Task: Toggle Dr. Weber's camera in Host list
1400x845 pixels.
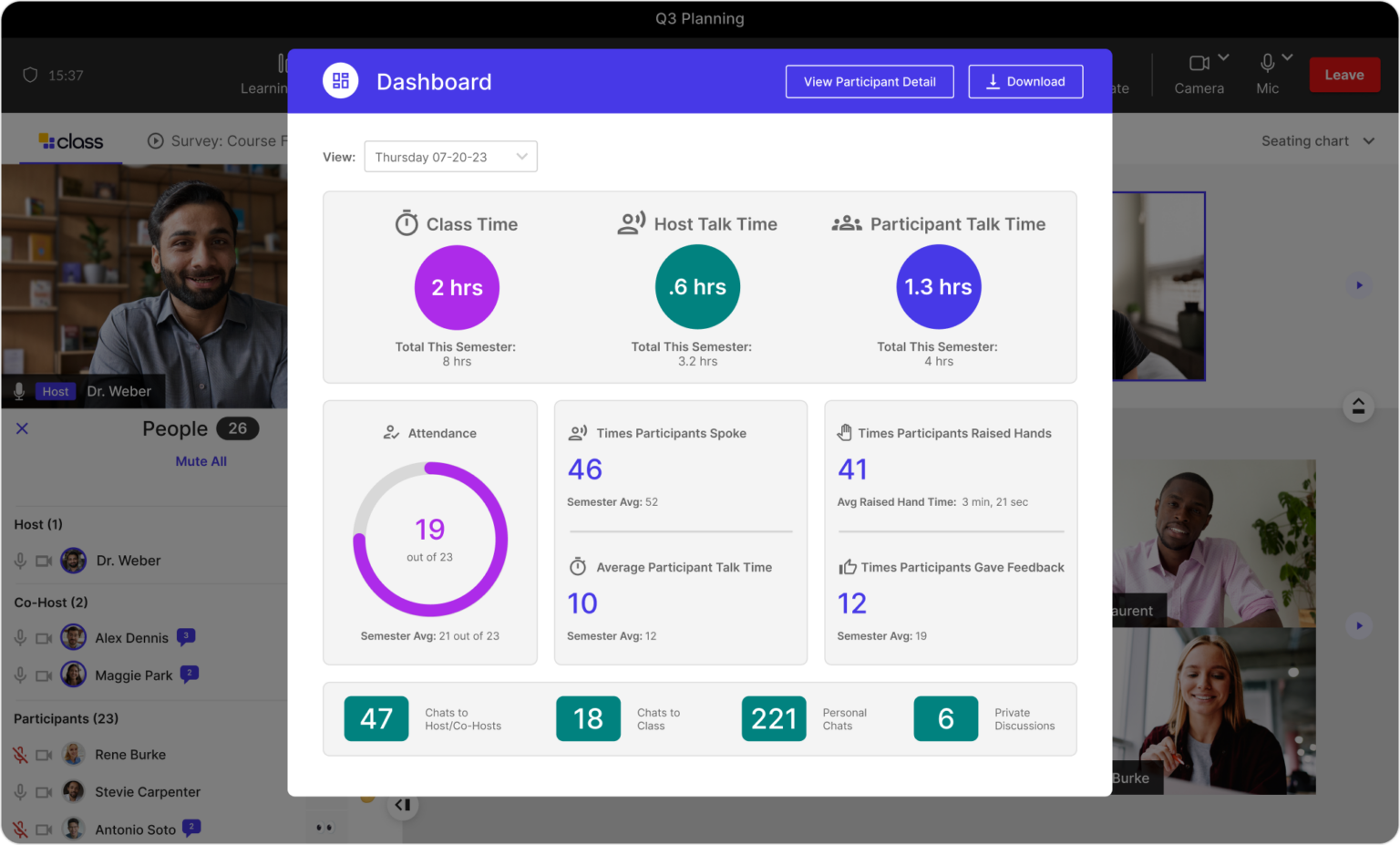Action: (44, 561)
